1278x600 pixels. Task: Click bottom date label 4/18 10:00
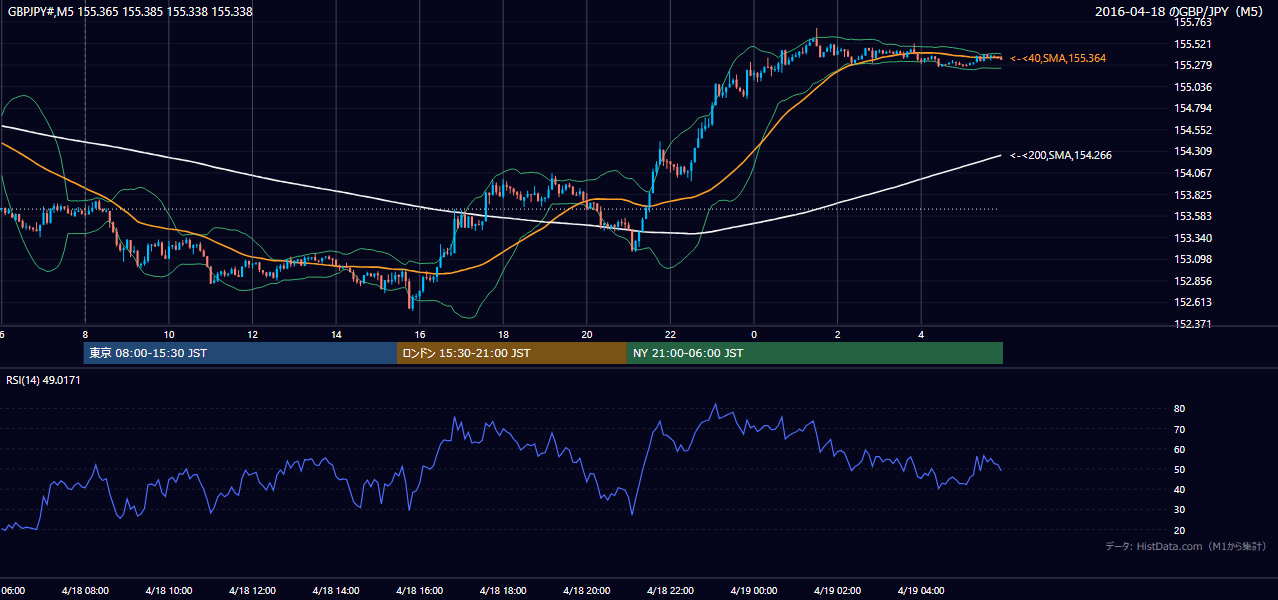[168, 591]
